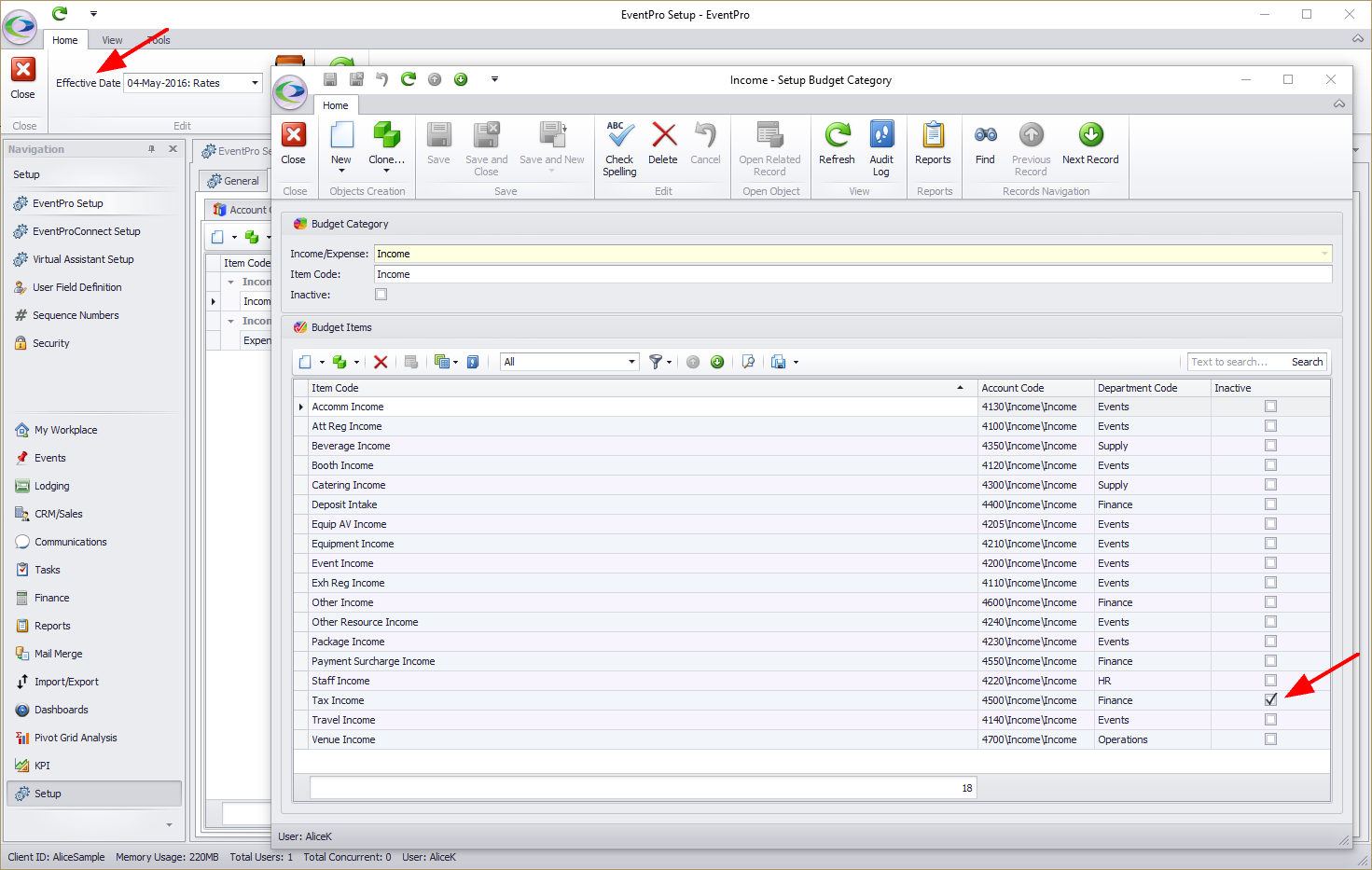Image resolution: width=1372 pixels, height=870 pixels.
Task: Open Security in the navigation panel
Action: [51, 343]
